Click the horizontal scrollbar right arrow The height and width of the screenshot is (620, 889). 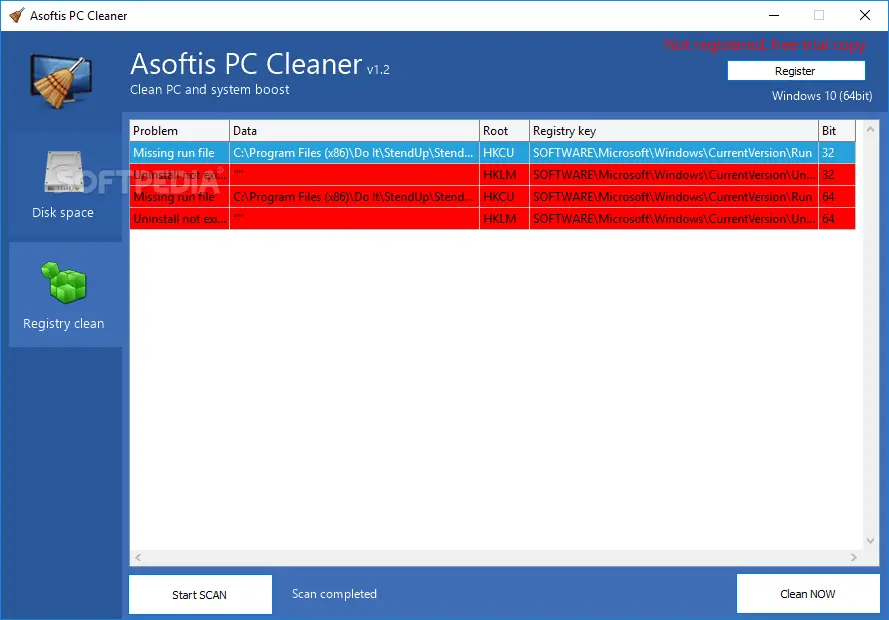854,558
